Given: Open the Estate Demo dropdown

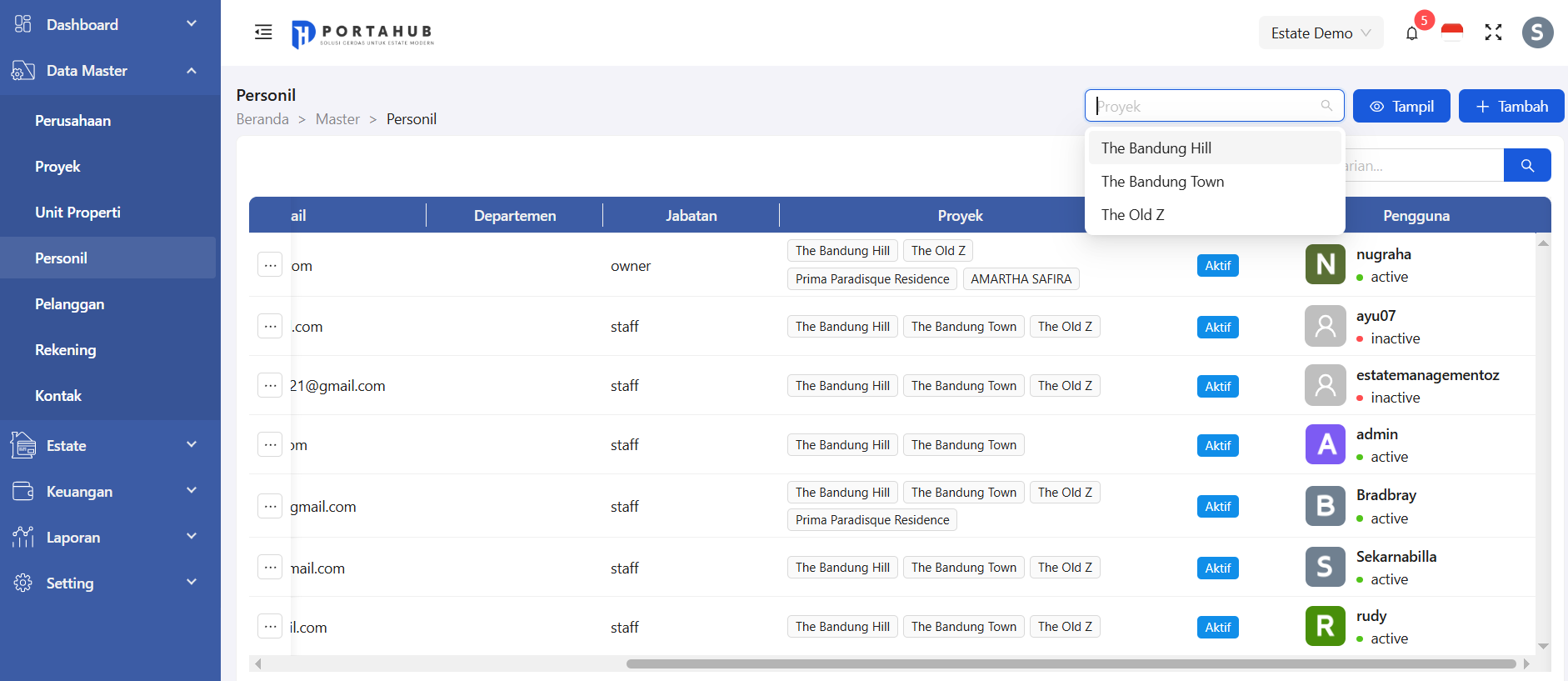Looking at the screenshot, I should [1320, 33].
